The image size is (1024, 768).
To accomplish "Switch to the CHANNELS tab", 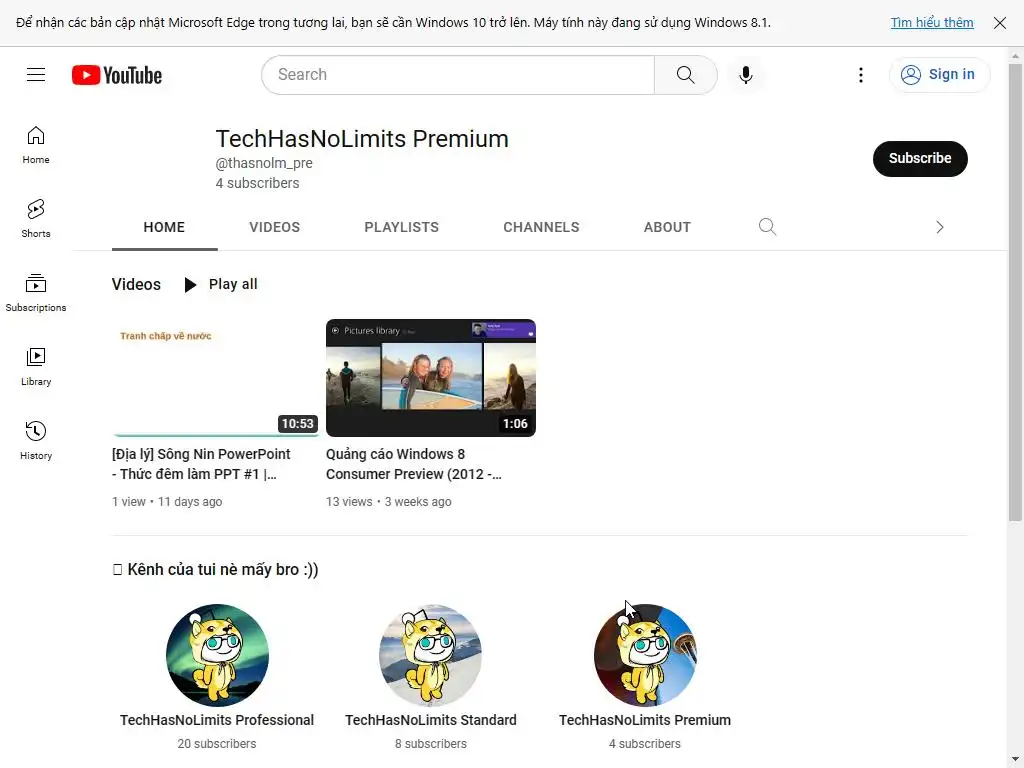I will [541, 227].
